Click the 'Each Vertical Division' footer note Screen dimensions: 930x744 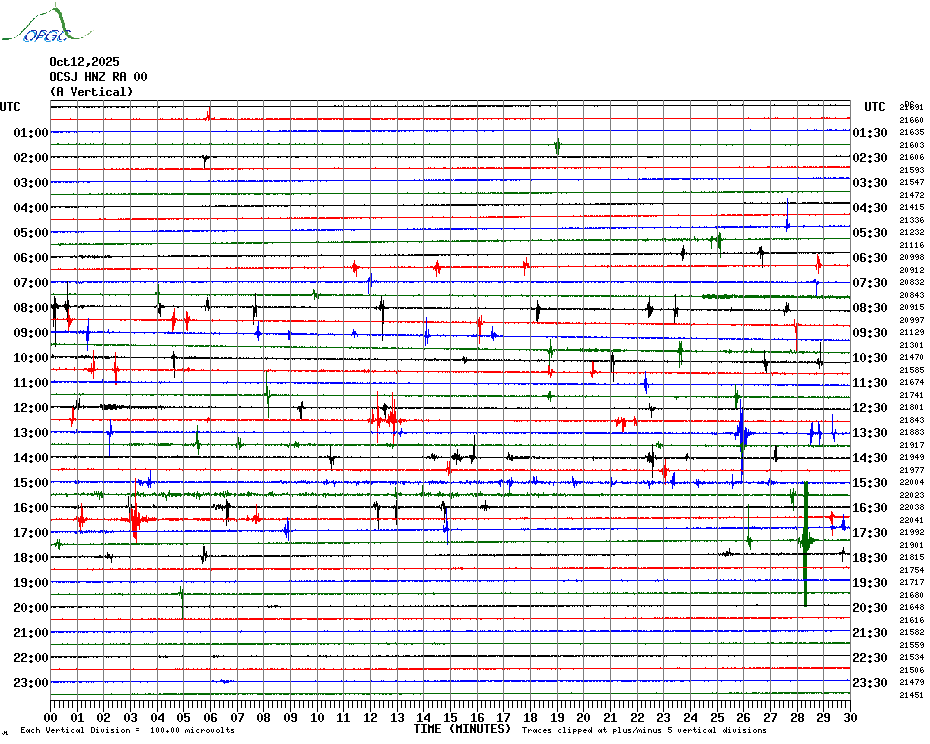click(127, 731)
